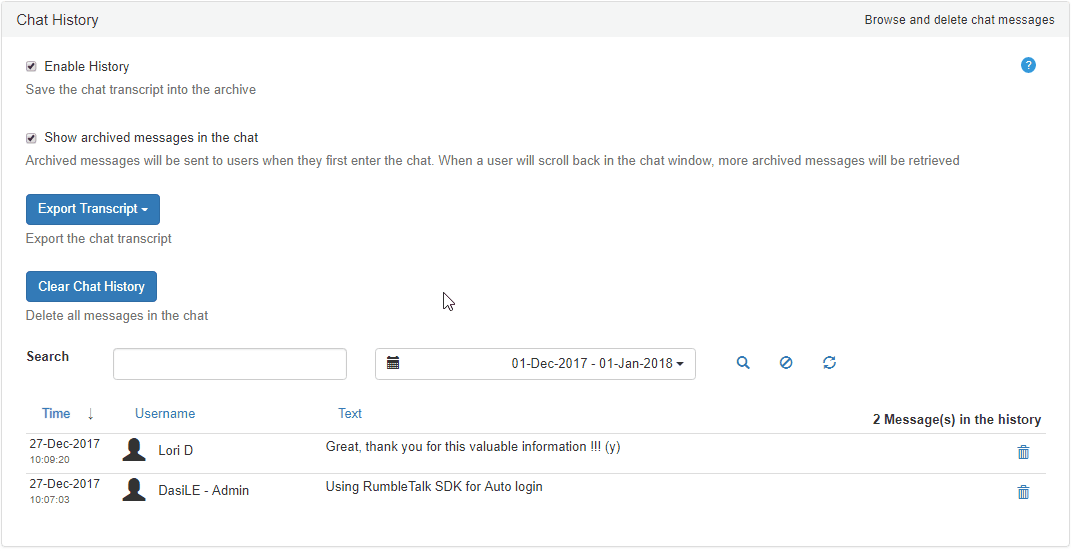Screen dimensions: 1090x551
Task: Click Lori D's avatar icon
Action: pyautogui.click(x=134, y=450)
